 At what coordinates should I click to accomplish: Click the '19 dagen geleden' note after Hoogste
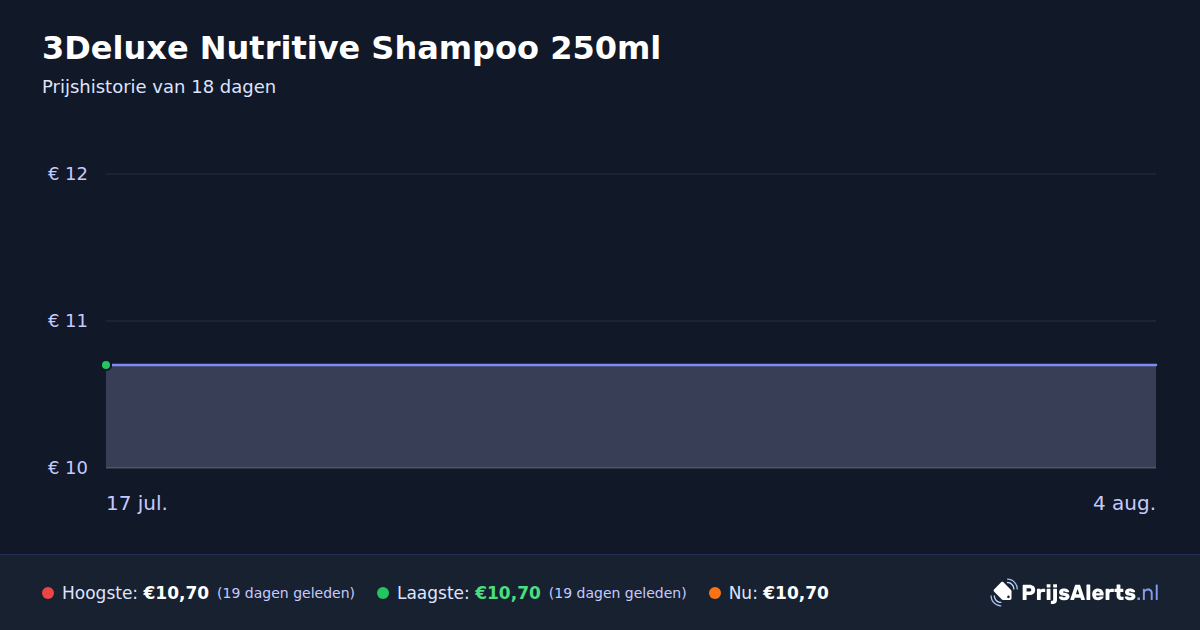point(286,593)
